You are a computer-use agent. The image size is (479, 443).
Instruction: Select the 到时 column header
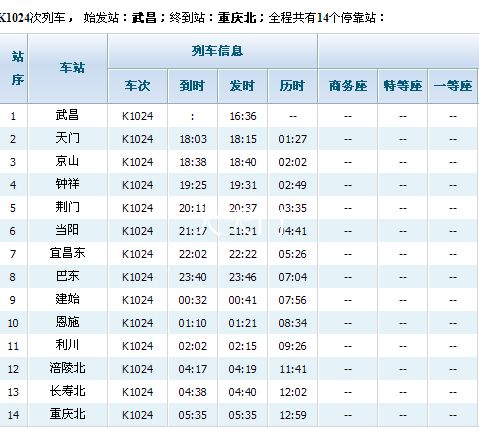coord(192,86)
